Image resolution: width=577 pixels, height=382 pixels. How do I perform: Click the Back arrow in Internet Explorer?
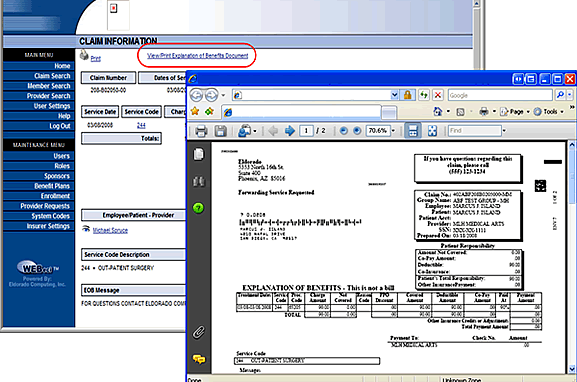(197, 95)
